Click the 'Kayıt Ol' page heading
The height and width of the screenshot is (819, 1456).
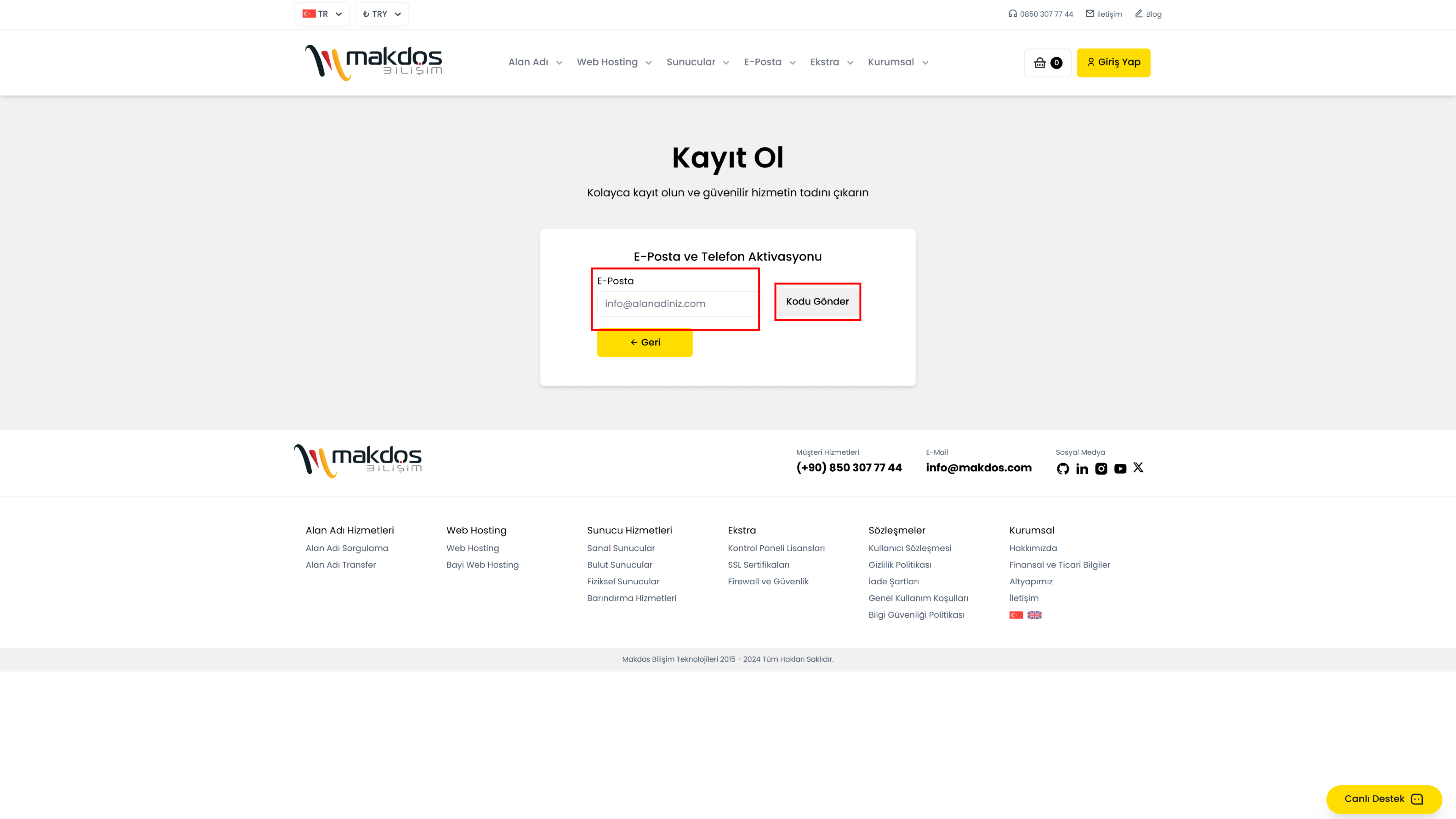click(x=728, y=158)
